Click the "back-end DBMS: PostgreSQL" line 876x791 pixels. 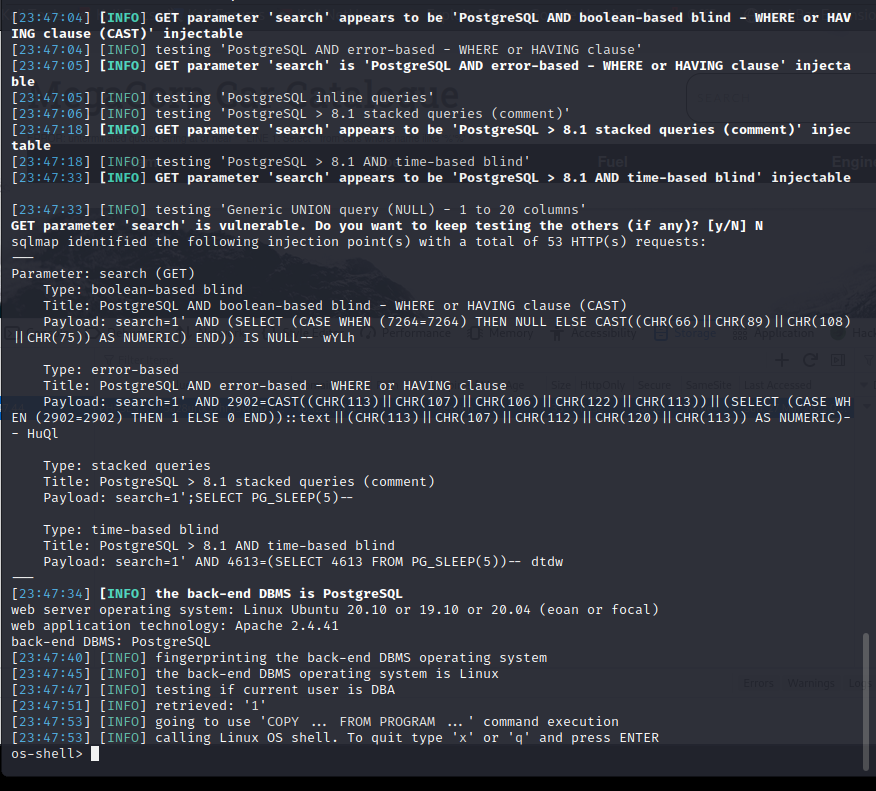click(x=111, y=642)
